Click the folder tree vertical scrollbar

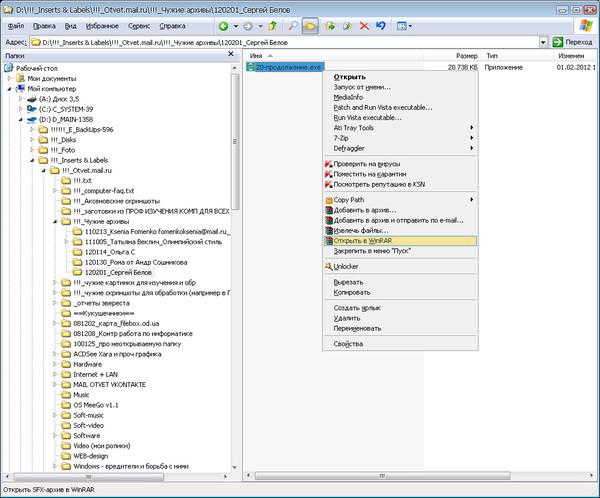235,141
